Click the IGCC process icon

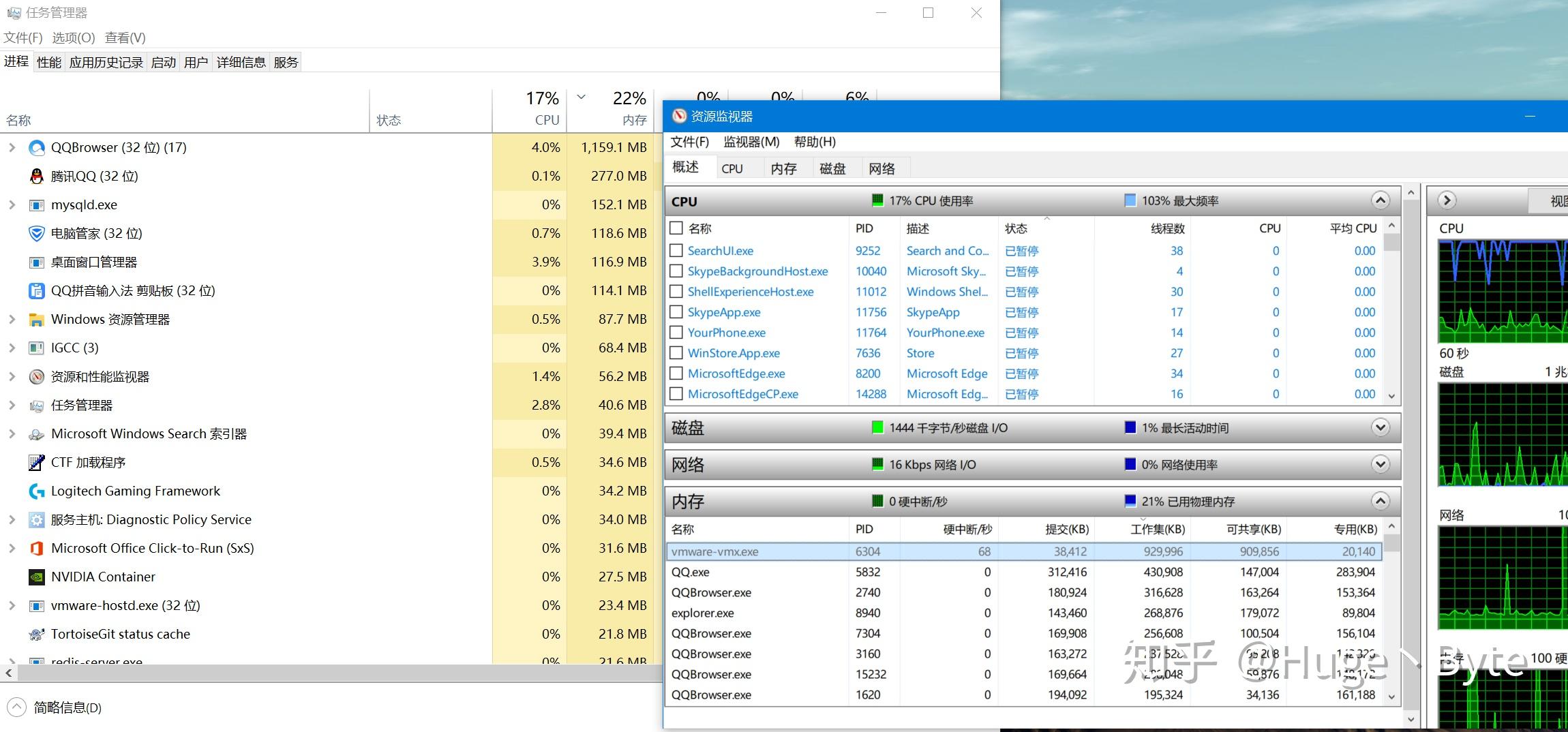tap(37, 348)
